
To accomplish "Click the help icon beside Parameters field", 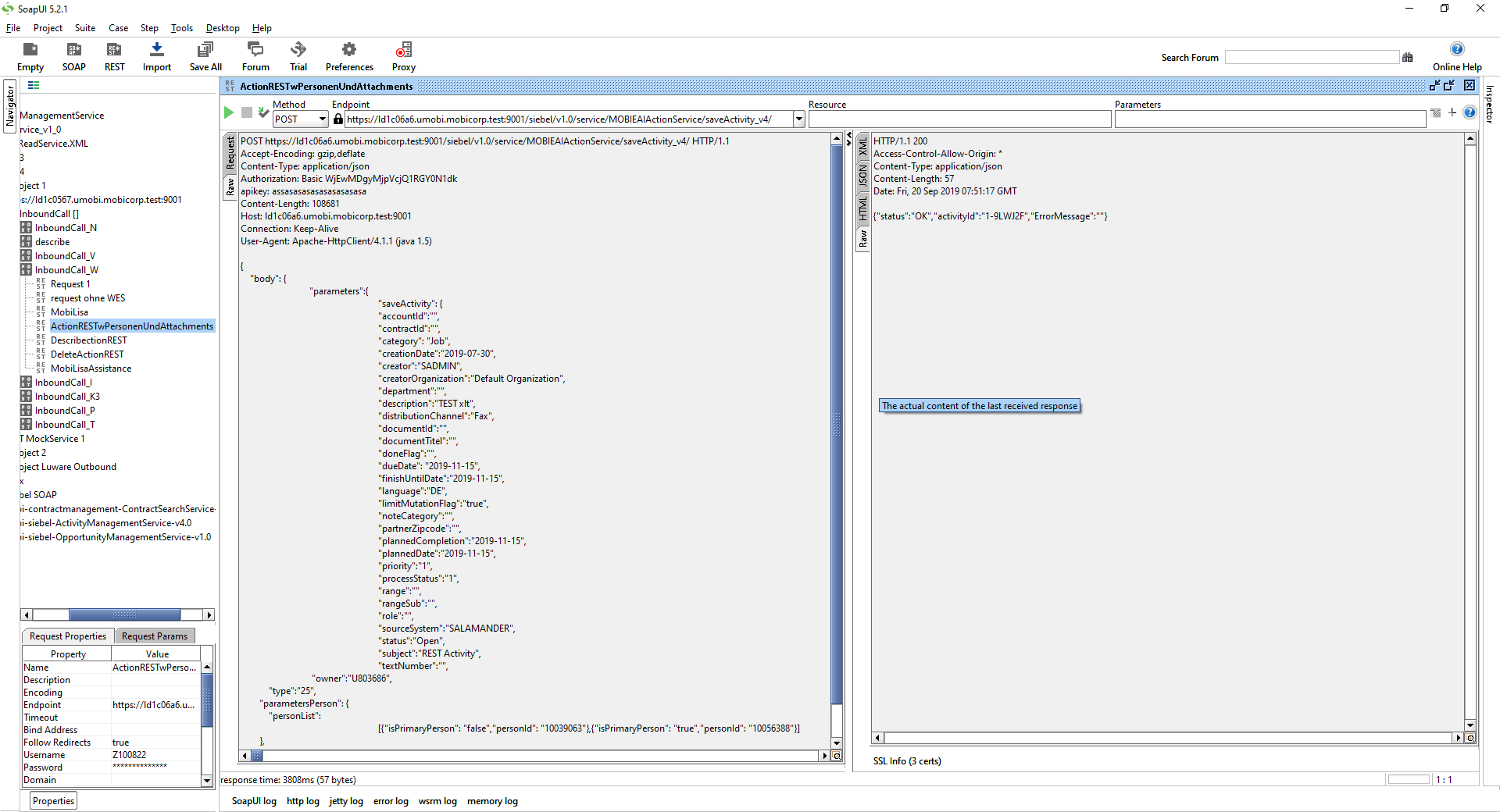I will click(x=1470, y=112).
